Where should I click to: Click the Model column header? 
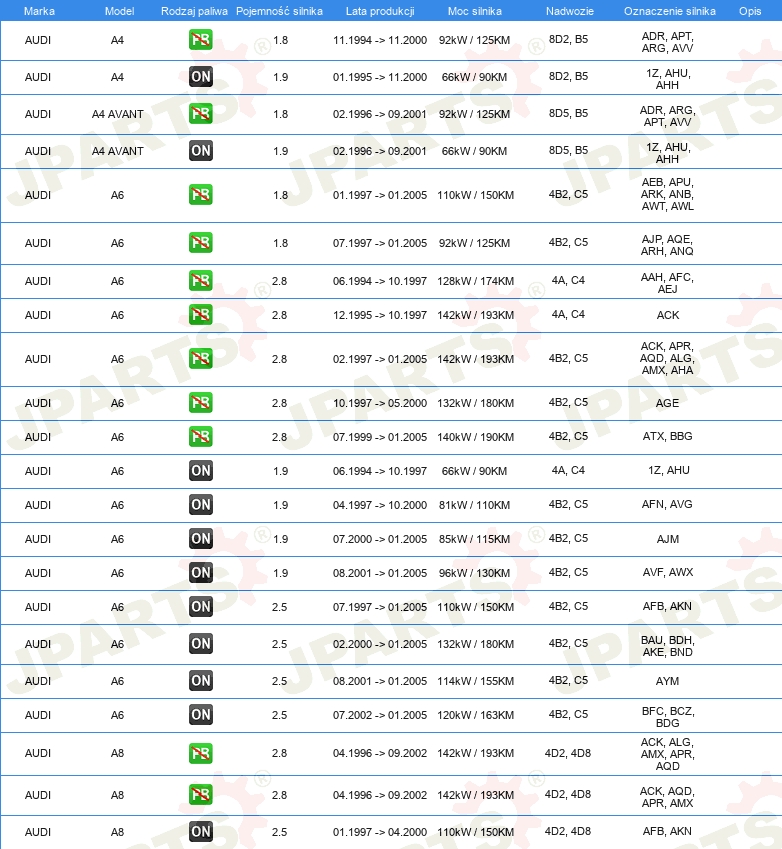tap(119, 11)
